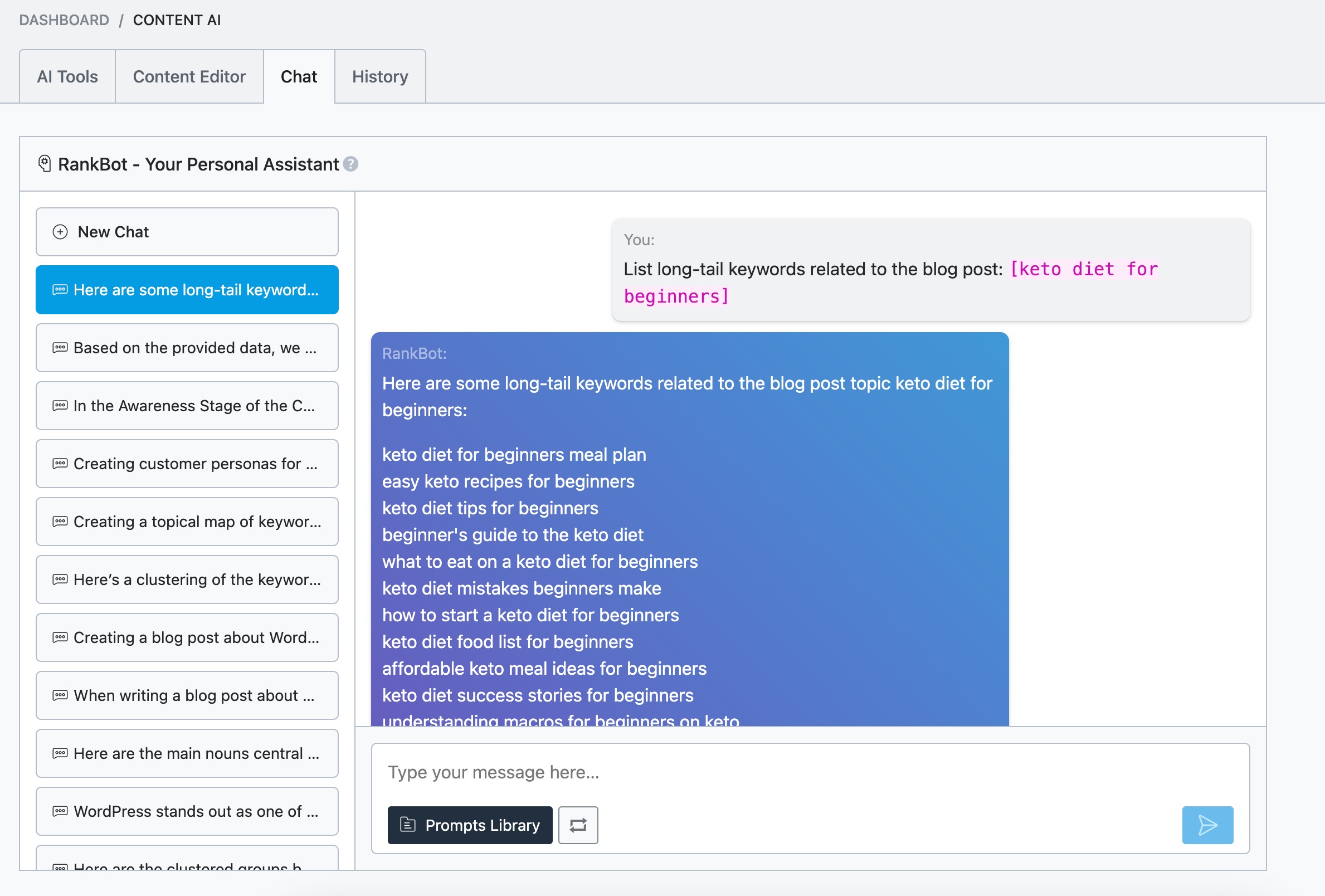Click the document icon on Prompts Library button
The height and width of the screenshot is (896, 1325).
point(408,824)
